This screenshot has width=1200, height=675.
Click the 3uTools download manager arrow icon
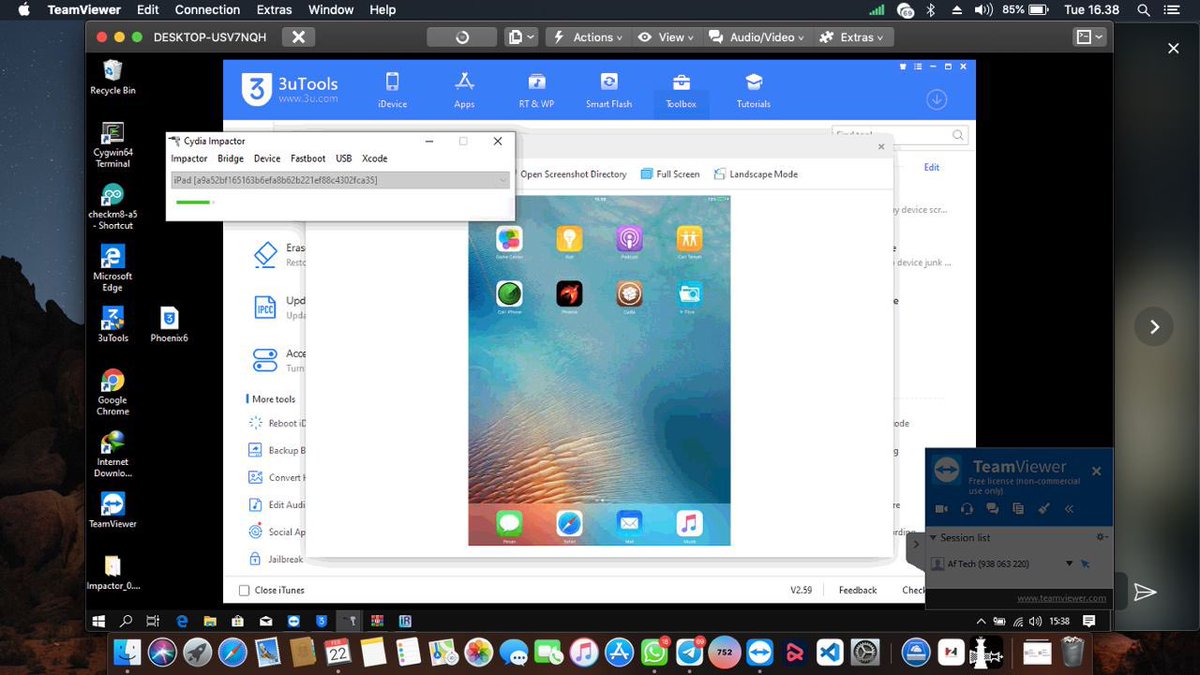click(936, 99)
